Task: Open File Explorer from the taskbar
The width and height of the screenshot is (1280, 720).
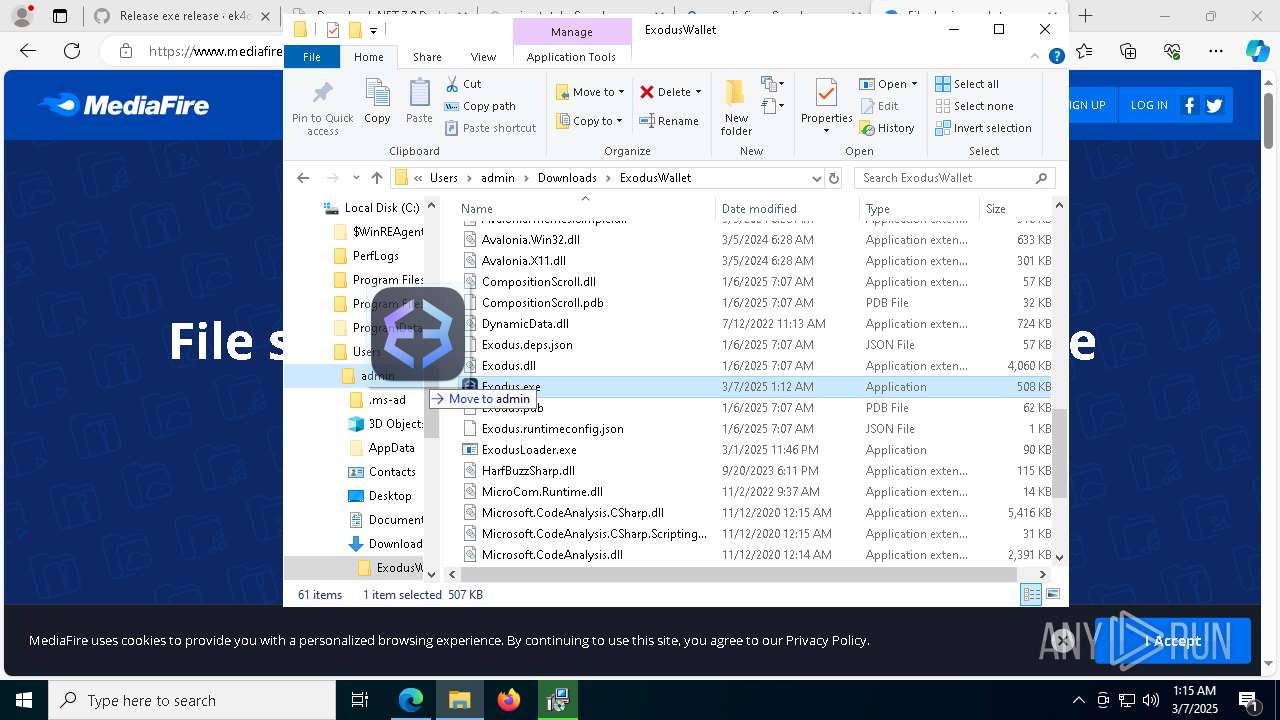Action: pyautogui.click(x=459, y=700)
